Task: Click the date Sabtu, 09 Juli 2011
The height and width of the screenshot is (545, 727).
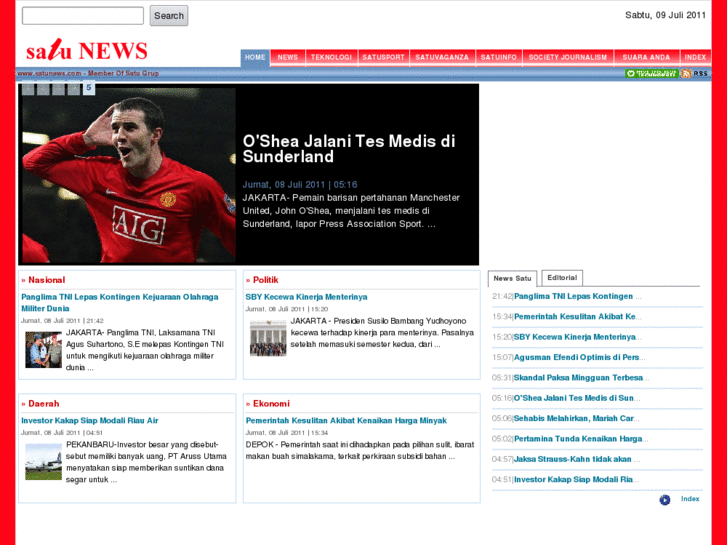Action: pyautogui.click(x=665, y=15)
